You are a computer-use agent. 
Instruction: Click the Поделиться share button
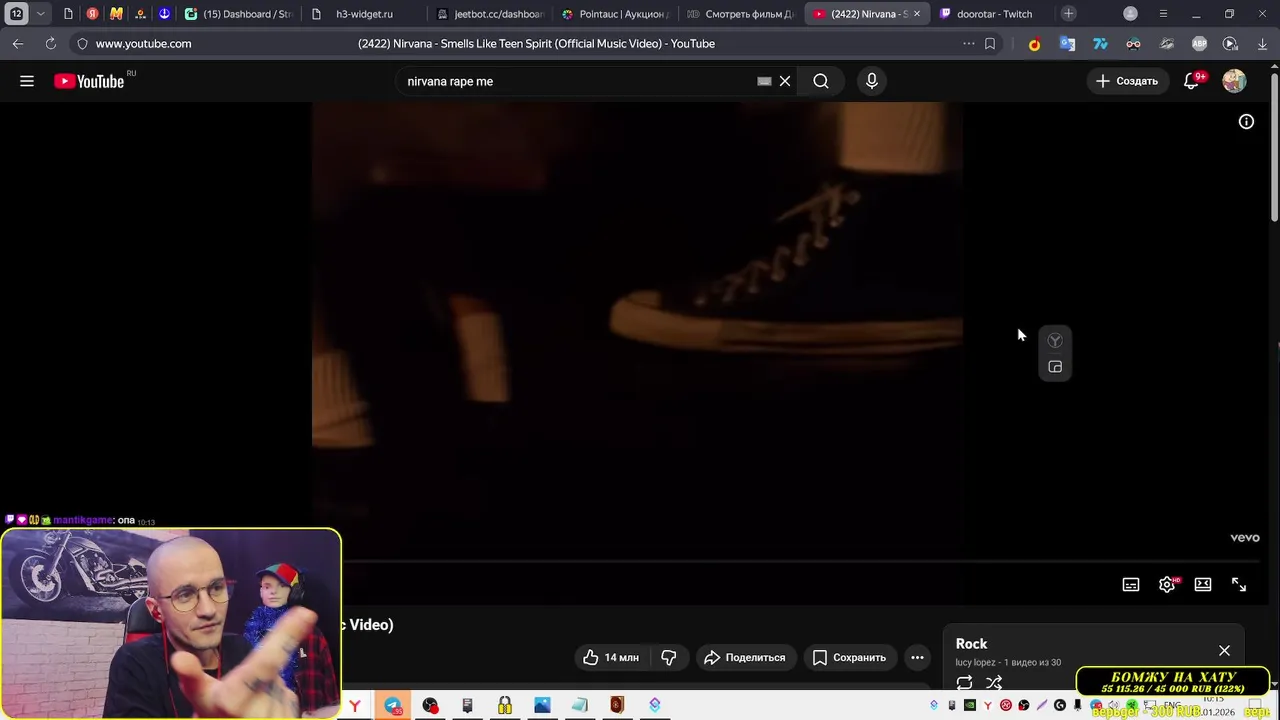point(745,657)
